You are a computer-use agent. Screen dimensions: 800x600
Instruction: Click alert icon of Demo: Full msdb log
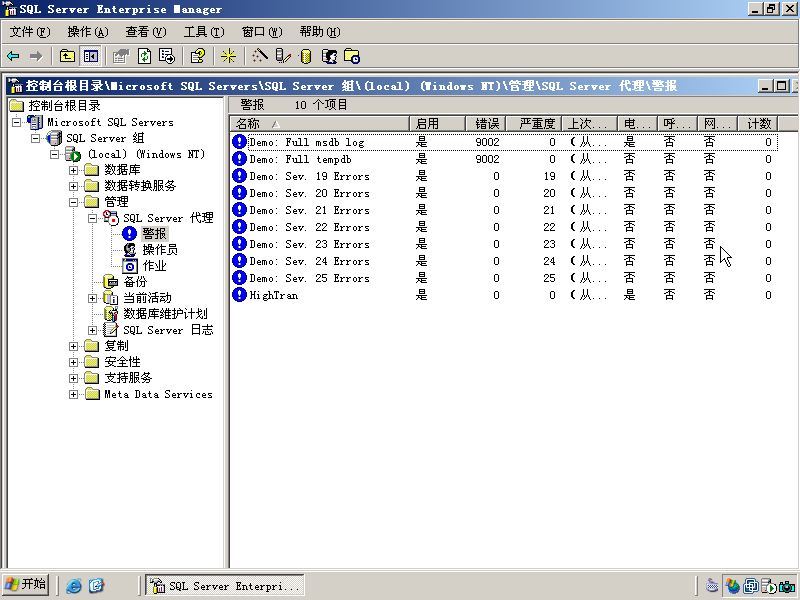coord(239,142)
